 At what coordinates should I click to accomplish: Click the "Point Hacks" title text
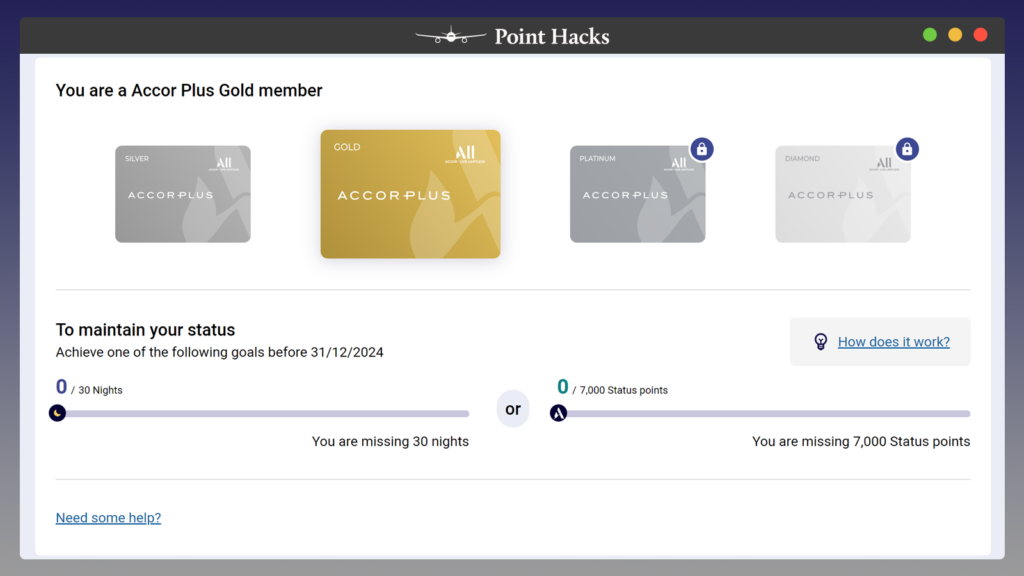pos(551,36)
